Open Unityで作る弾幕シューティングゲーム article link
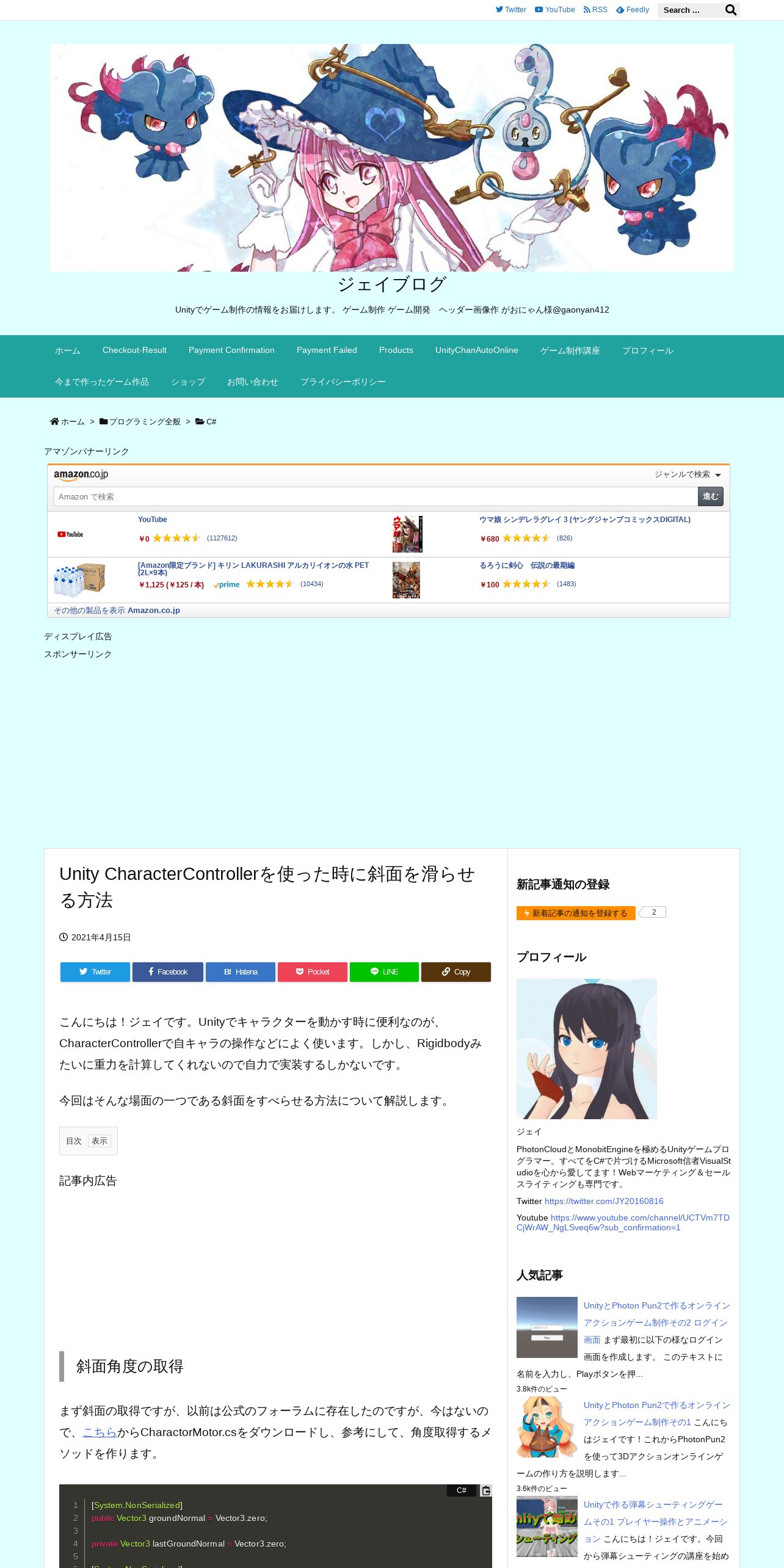 [x=655, y=1522]
